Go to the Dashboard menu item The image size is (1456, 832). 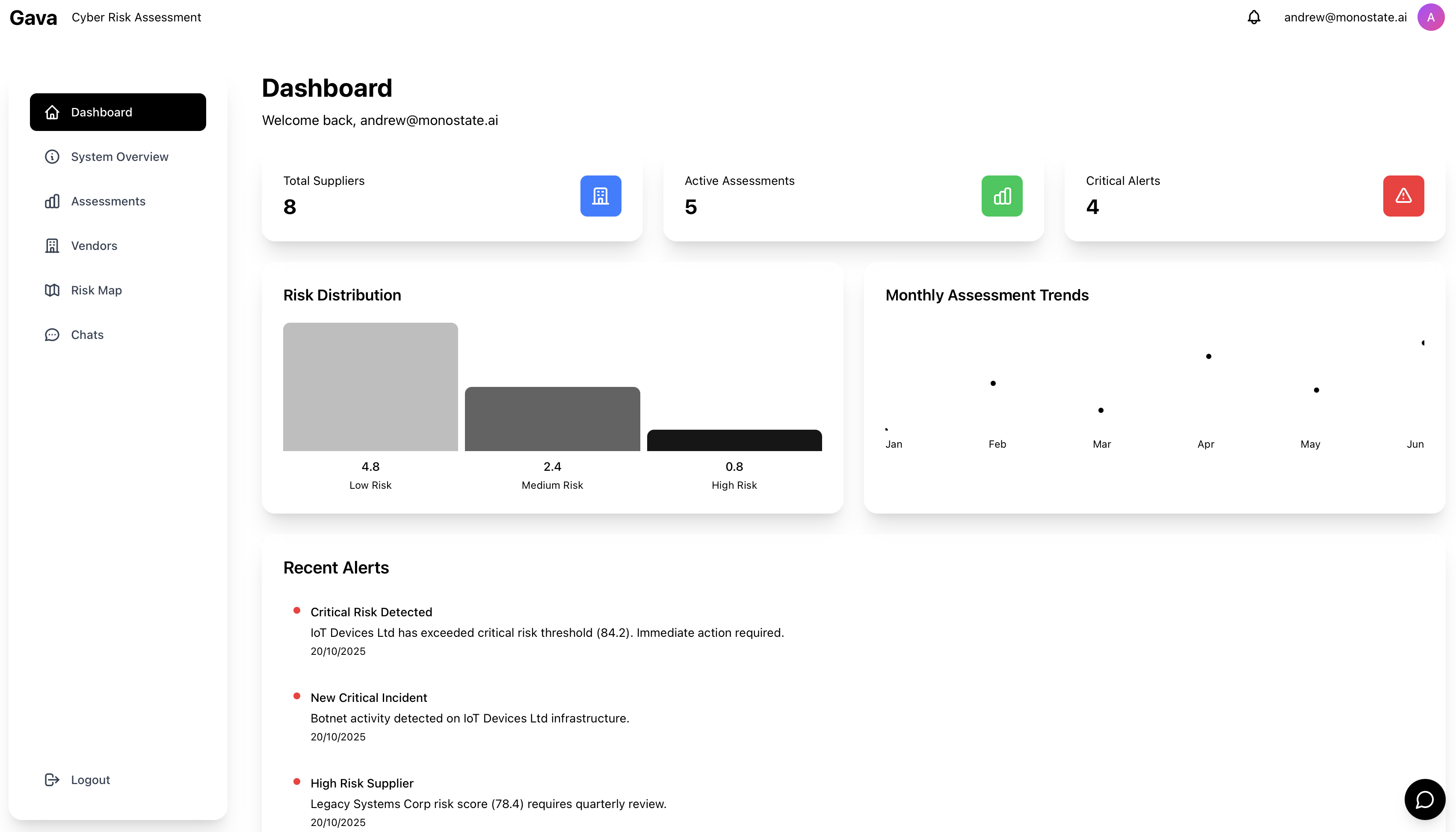click(x=118, y=112)
